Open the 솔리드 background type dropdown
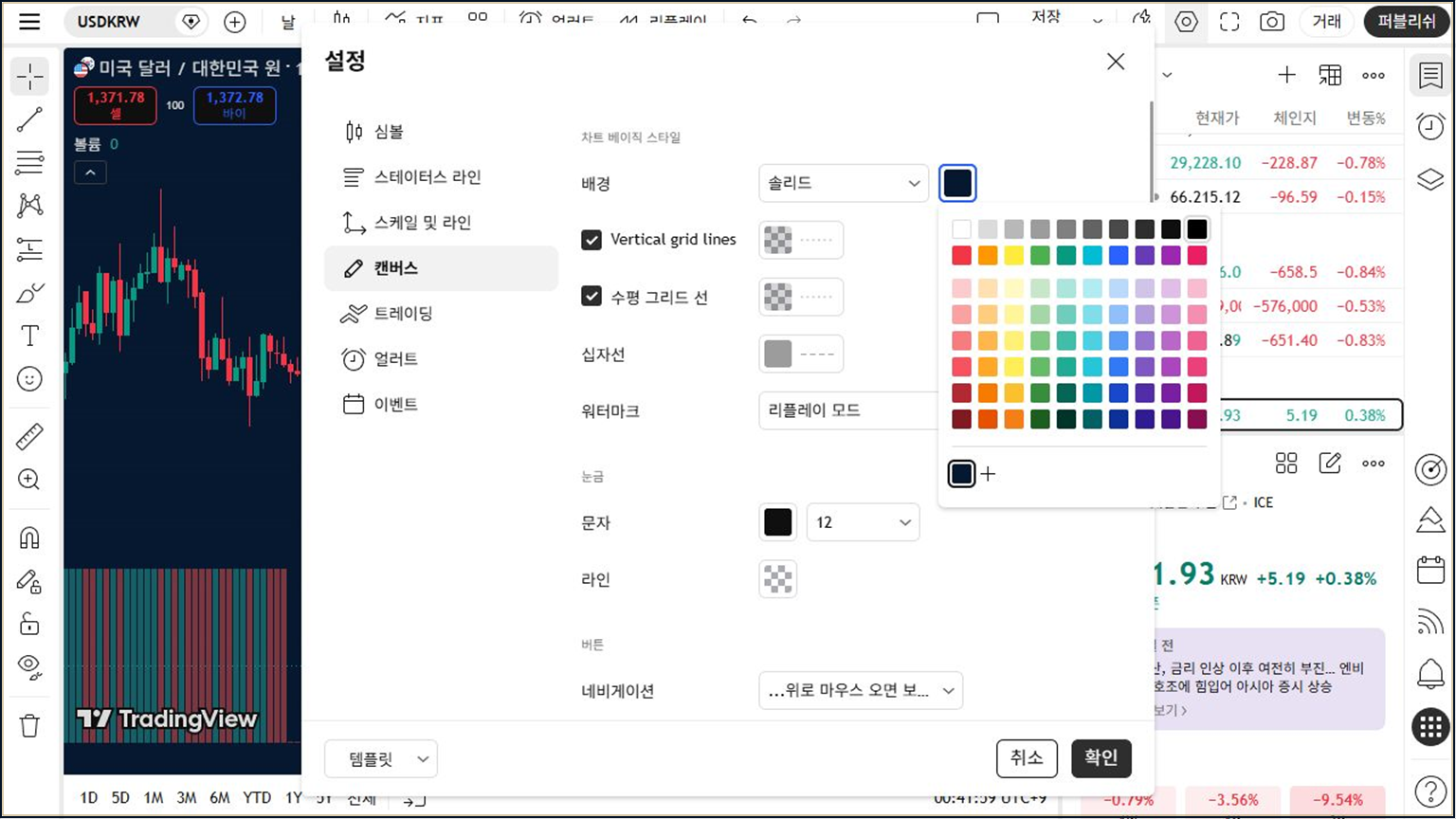1456x819 pixels. [x=844, y=183]
